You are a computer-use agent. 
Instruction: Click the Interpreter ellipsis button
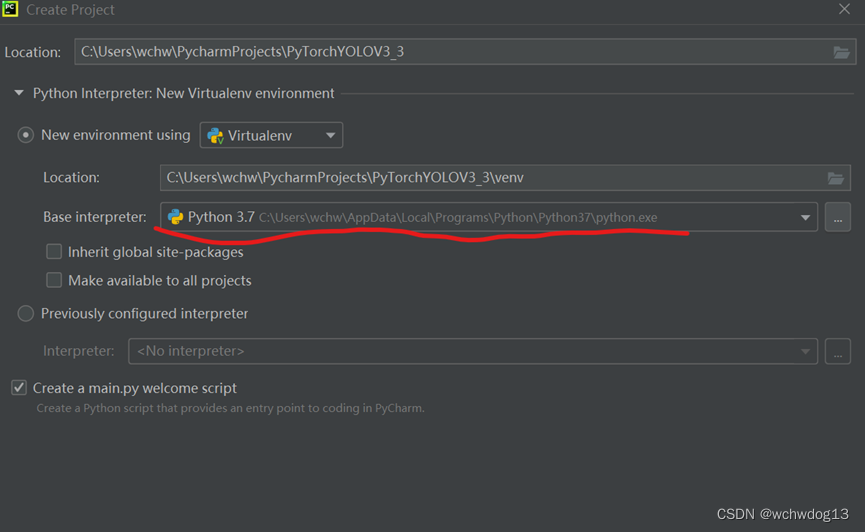(838, 351)
